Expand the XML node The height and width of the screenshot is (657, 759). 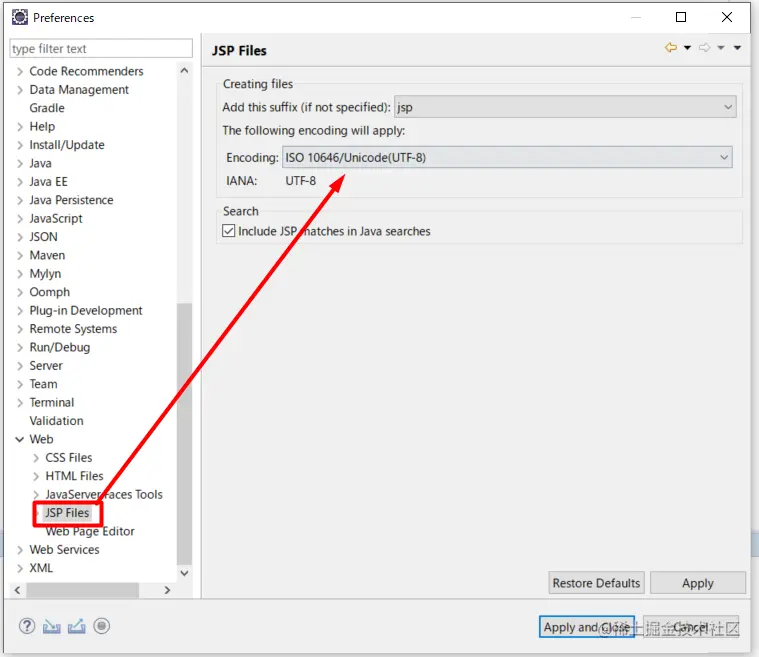[20, 568]
